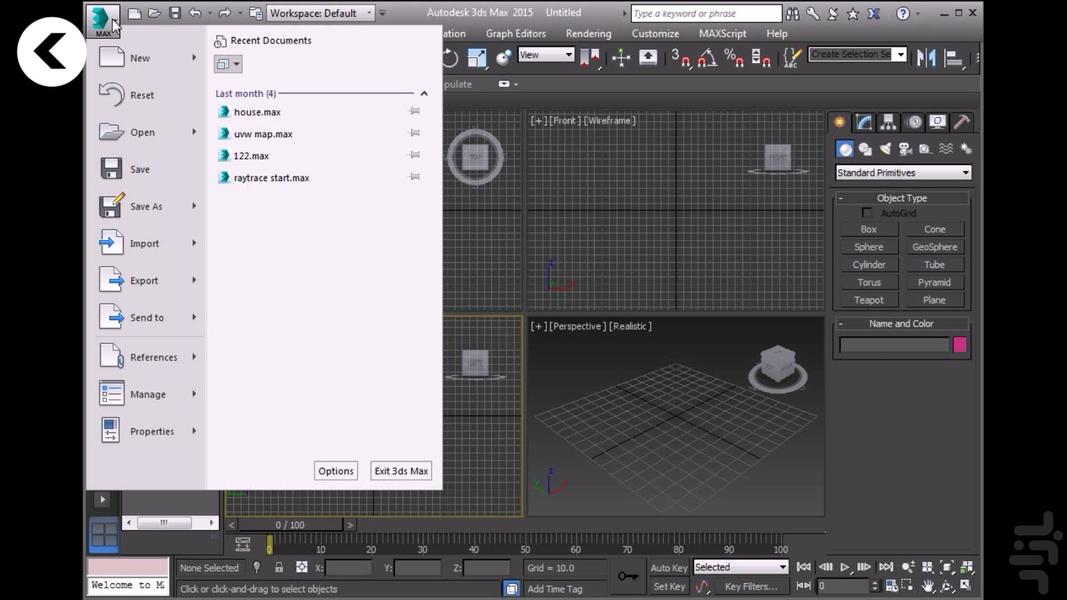
Task: Open the Rendering menu
Action: click(x=588, y=33)
